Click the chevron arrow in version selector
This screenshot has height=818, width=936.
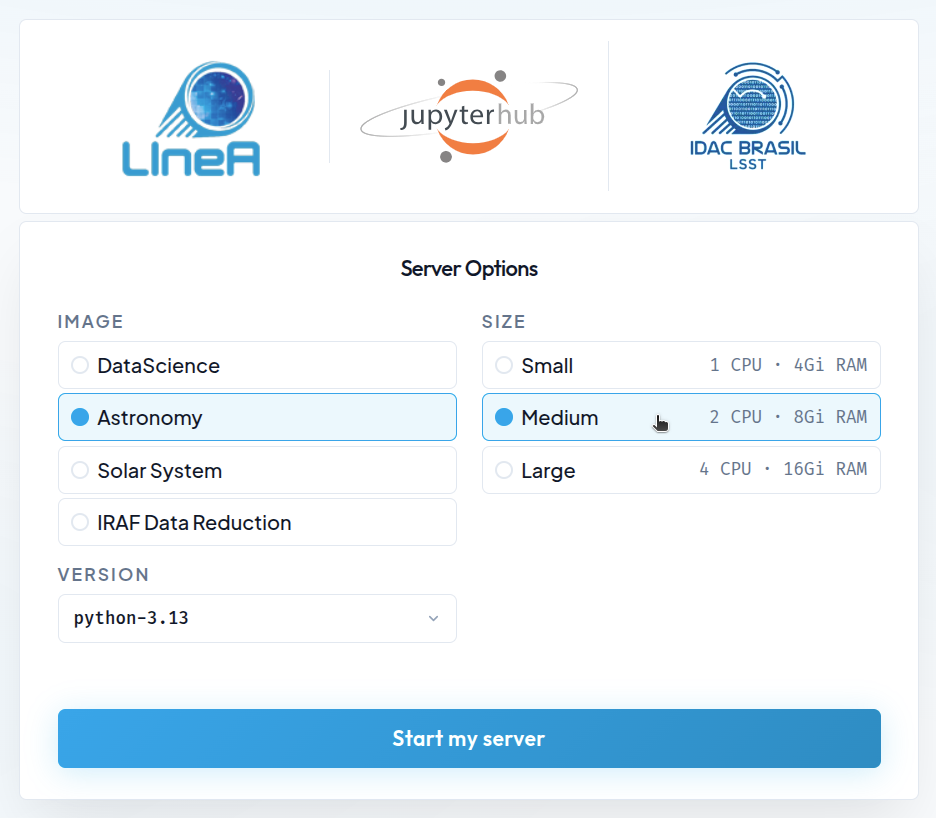pyautogui.click(x=433, y=618)
